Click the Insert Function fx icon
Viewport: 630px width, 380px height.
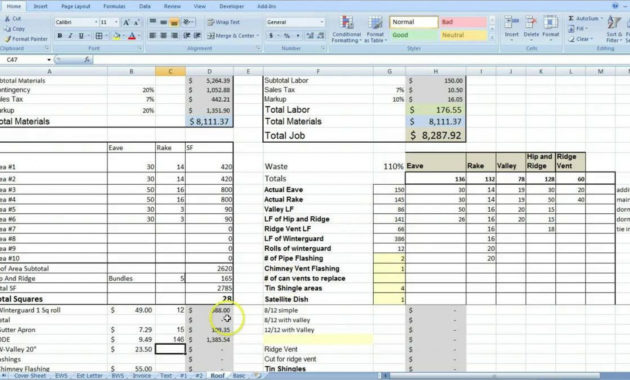(87, 60)
